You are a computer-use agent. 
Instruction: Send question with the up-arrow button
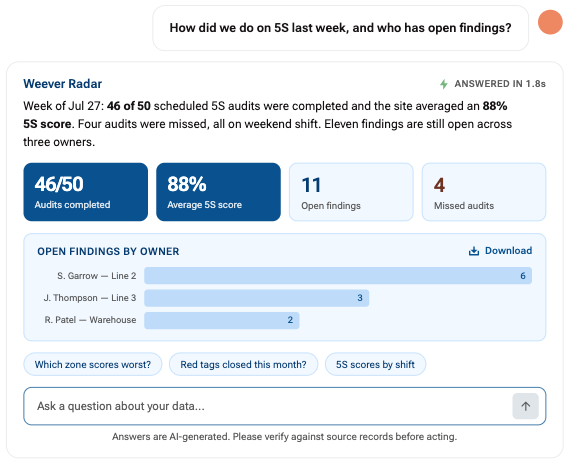[525, 406]
